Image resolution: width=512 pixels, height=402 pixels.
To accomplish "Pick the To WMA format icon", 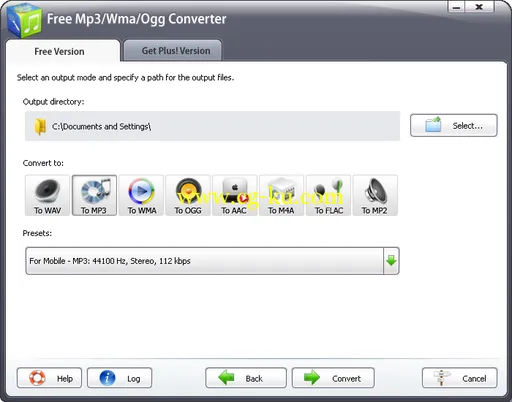I will click(x=141, y=195).
